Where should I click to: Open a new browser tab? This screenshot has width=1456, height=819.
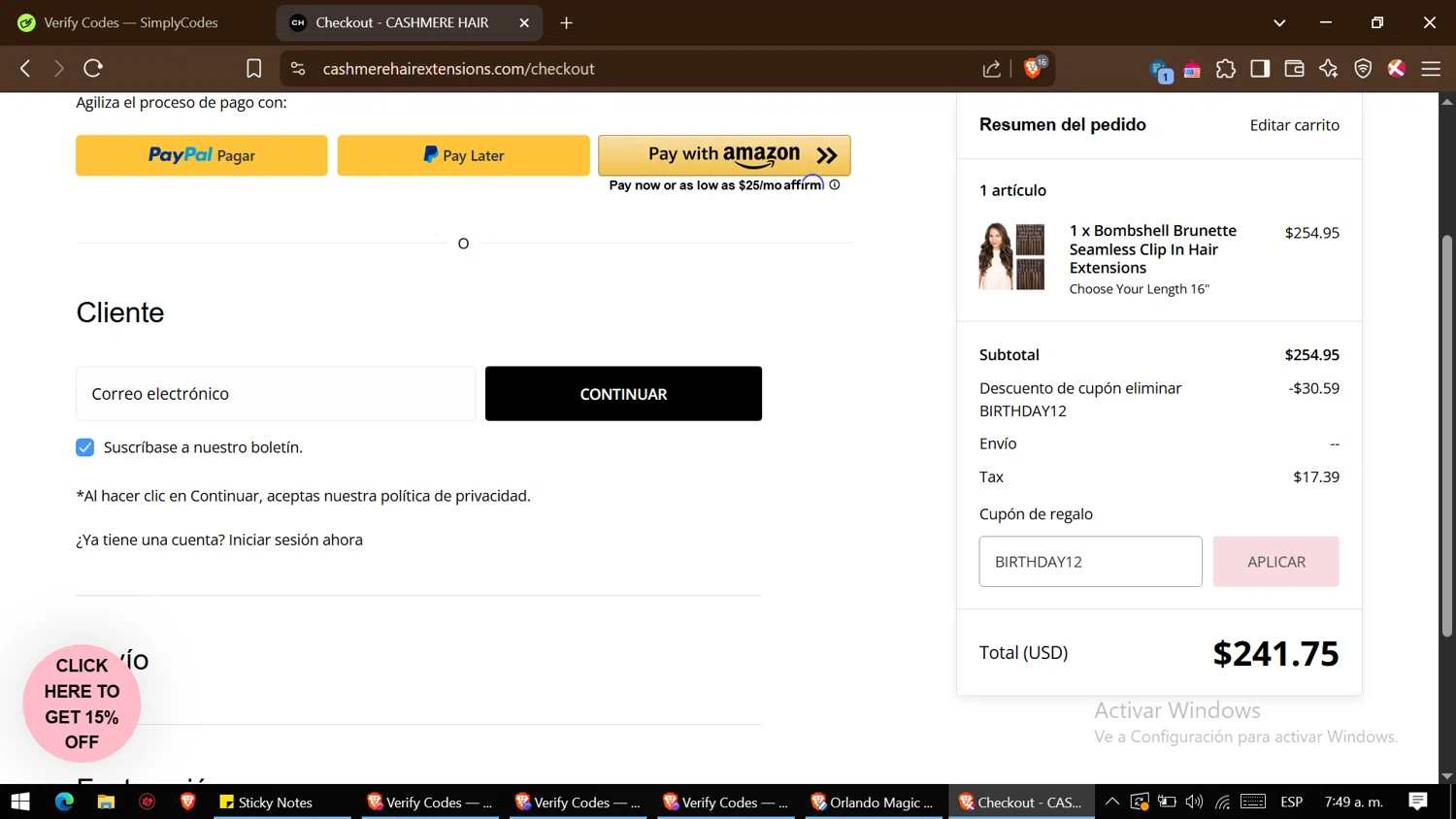pyautogui.click(x=567, y=22)
